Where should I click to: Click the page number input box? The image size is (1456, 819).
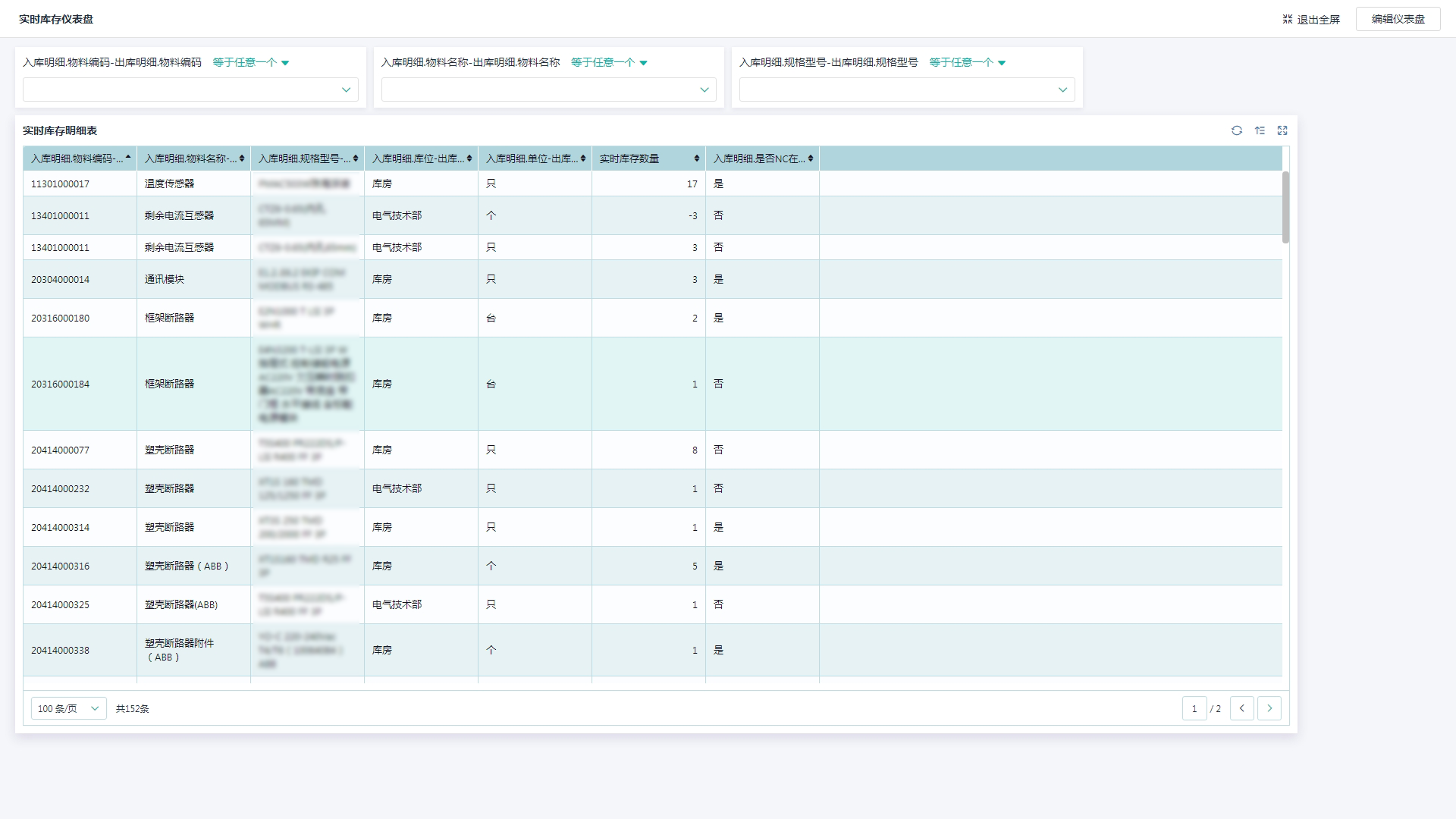pyautogui.click(x=1194, y=708)
